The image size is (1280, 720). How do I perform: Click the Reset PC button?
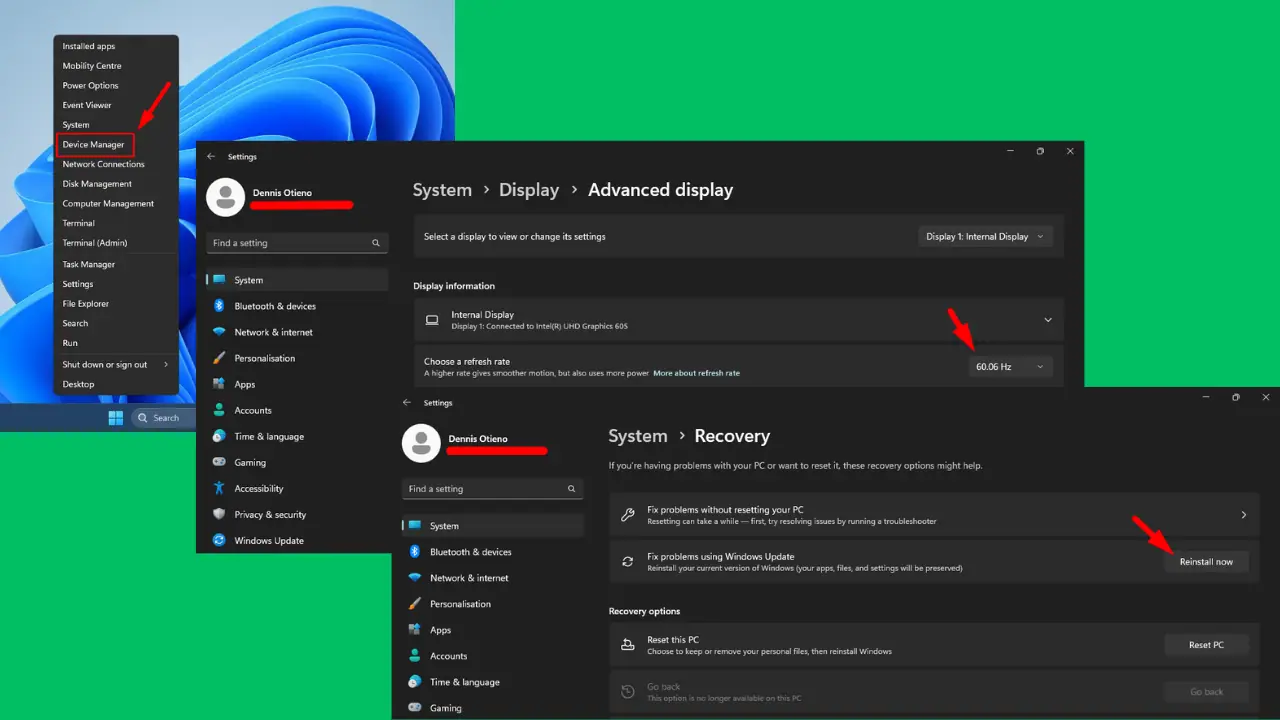coord(1206,645)
